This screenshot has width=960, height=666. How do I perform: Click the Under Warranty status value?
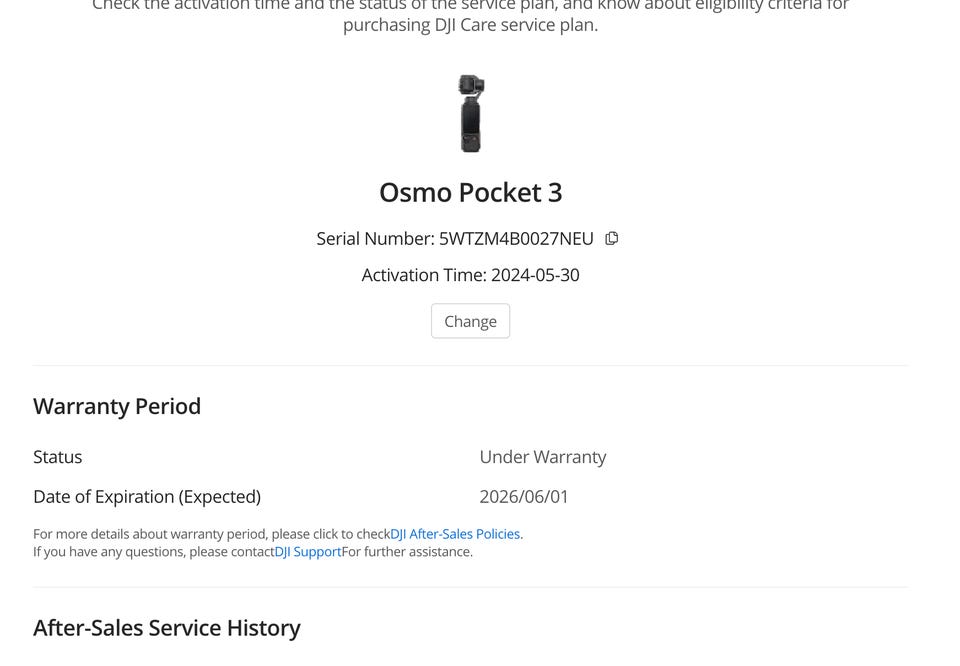[543, 457]
